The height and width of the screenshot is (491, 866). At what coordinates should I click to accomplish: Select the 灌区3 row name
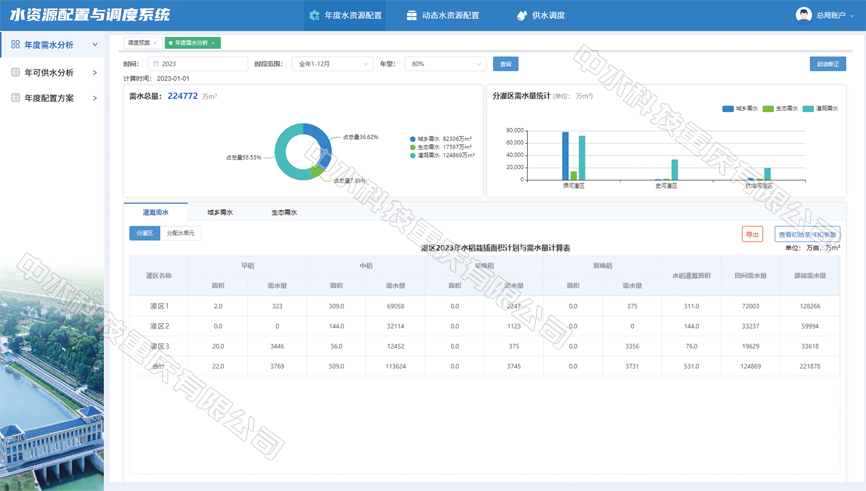pyautogui.click(x=159, y=346)
